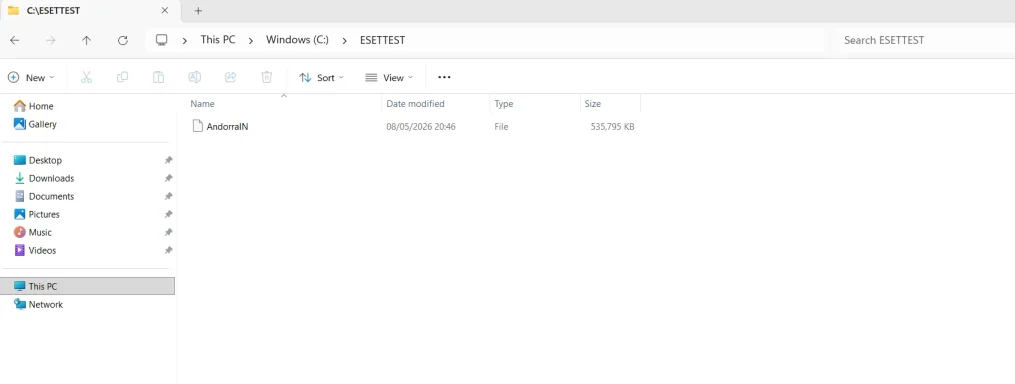Viewport: 1015px width, 384px height.
Task: Open the View options dropdown
Action: point(389,78)
